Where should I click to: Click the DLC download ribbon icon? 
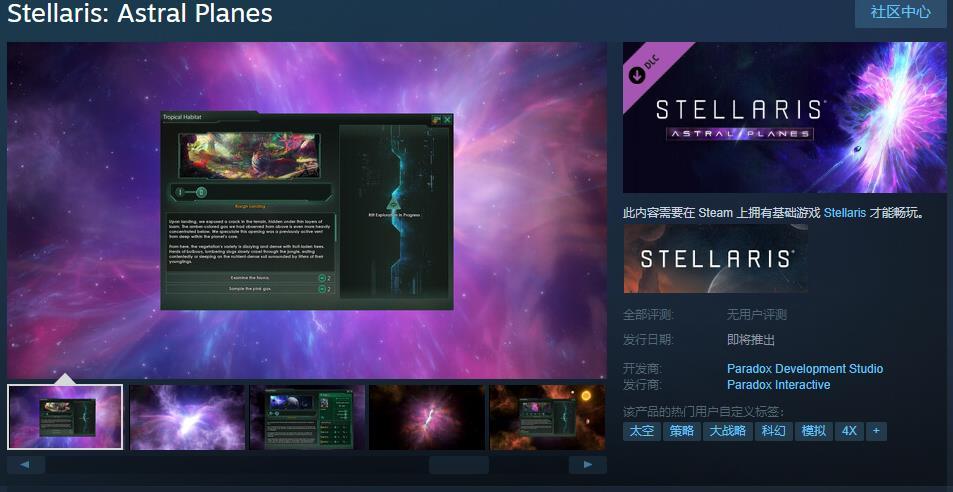click(637, 75)
